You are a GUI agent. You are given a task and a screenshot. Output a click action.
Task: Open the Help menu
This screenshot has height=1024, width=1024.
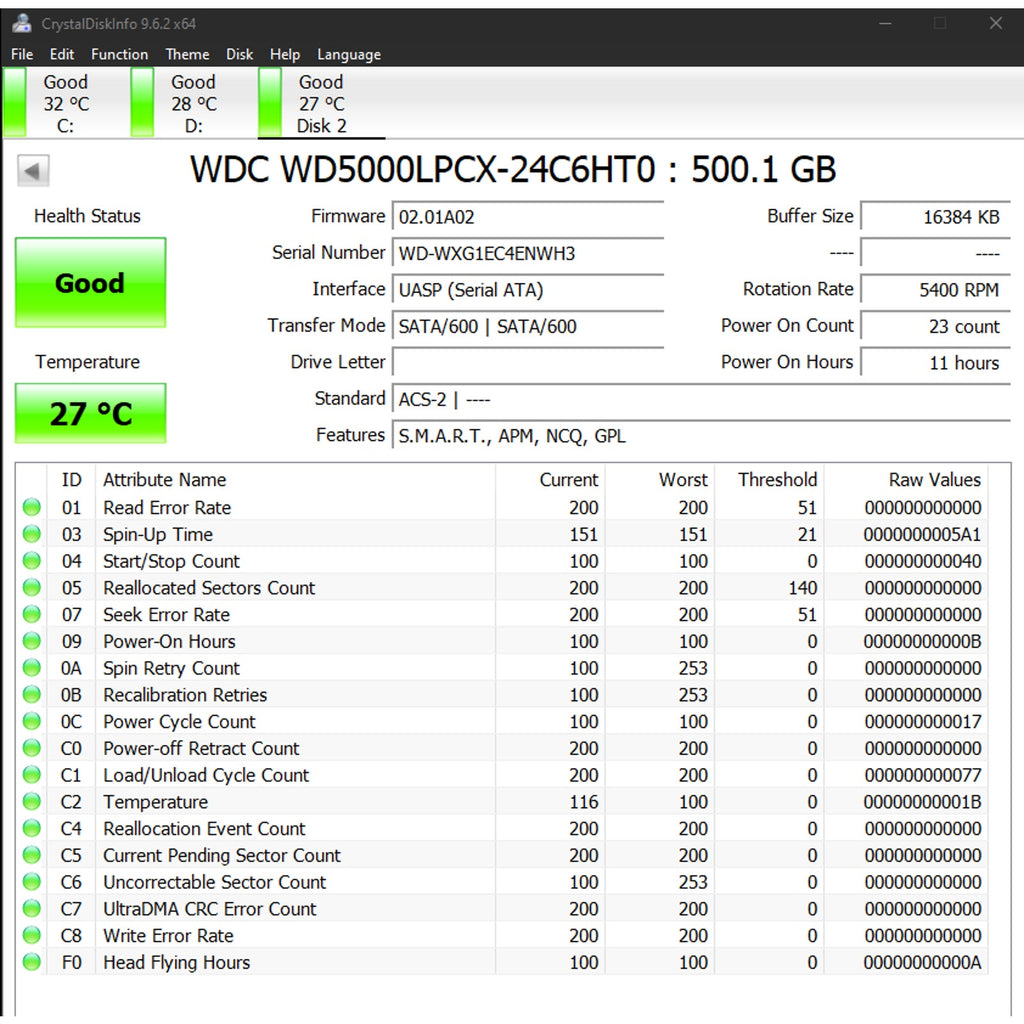pyautogui.click(x=285, y=54)
